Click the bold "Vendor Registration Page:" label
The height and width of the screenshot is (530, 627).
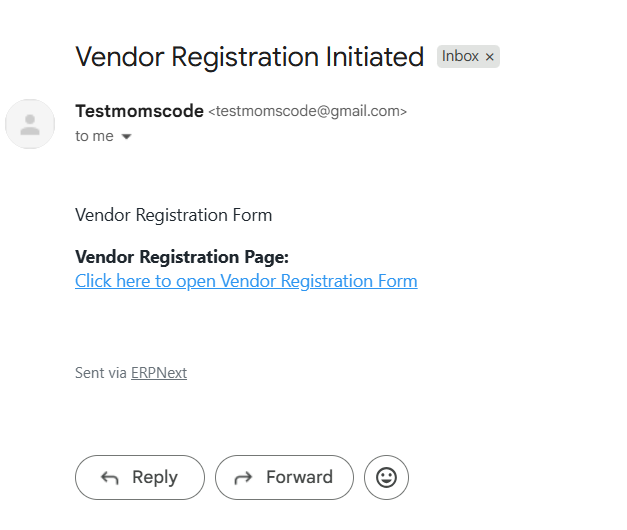coord(181,257)
